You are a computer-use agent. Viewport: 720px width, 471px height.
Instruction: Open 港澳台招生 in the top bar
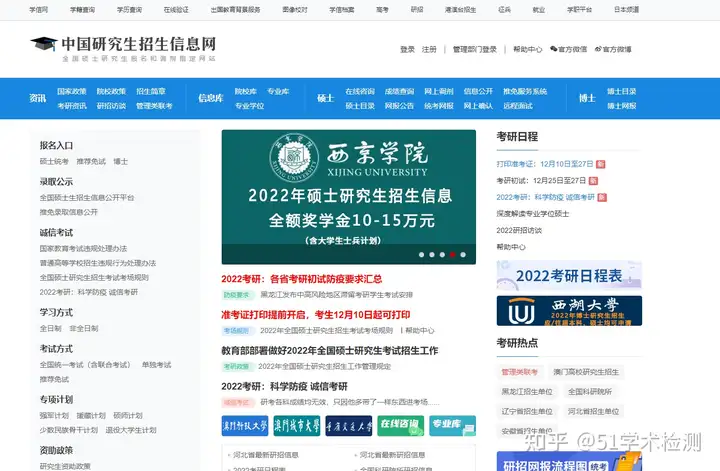pos(460,9)
